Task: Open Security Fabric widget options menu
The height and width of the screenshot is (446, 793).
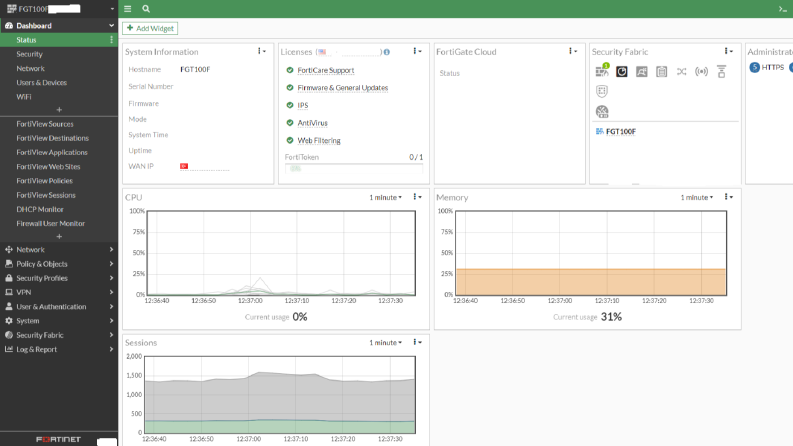Action: coord(728,51)
